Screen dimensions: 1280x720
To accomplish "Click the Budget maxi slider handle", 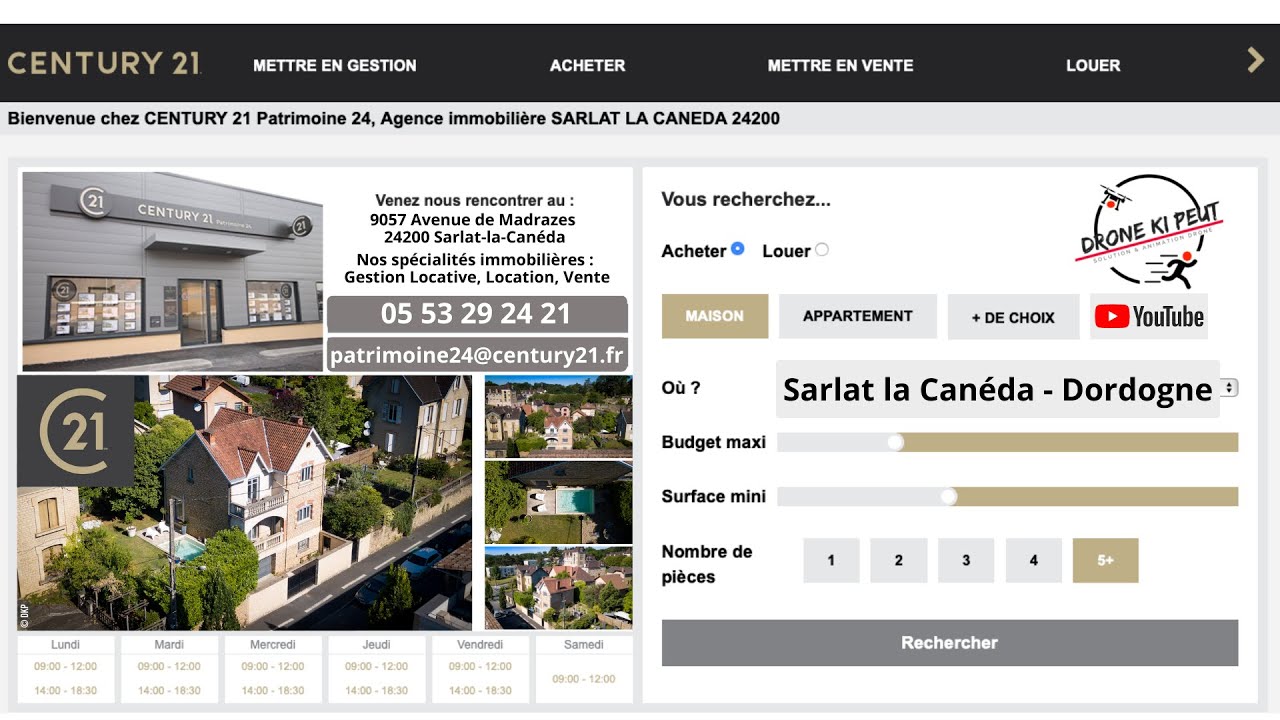I will (x=896, y=442).
